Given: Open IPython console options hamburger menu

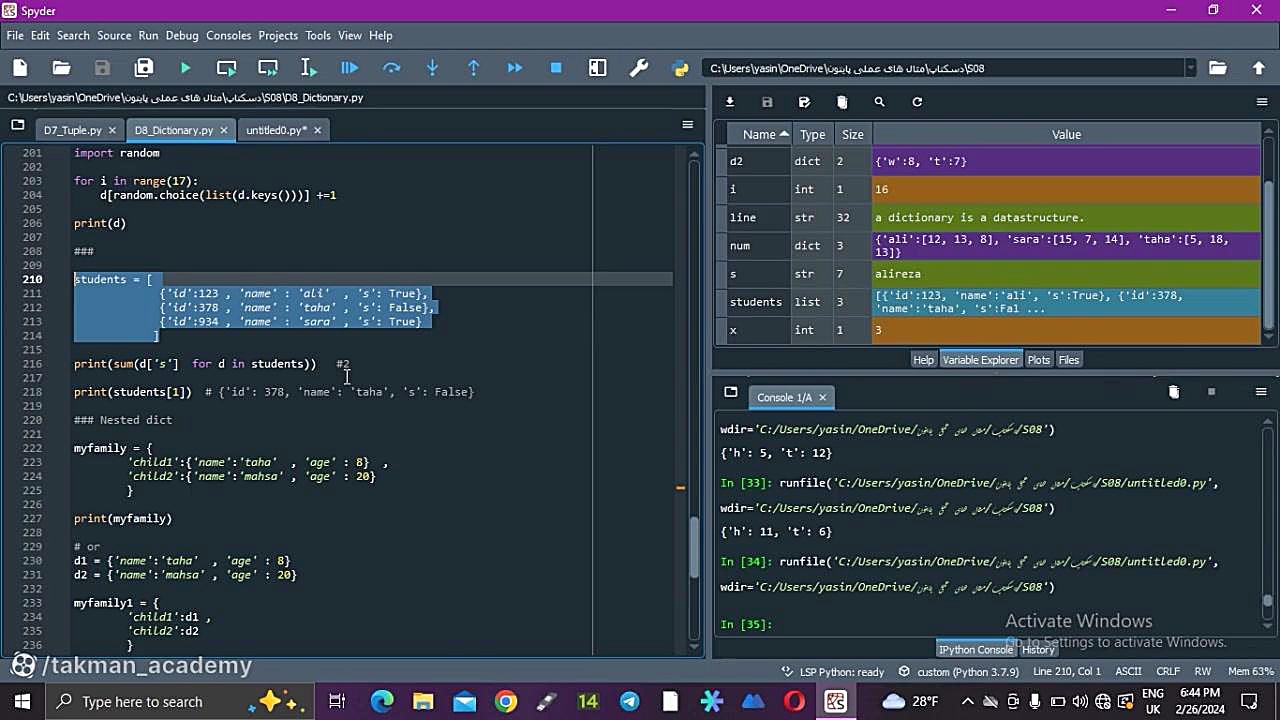Looking at the screenshot, I should point(1261,392).
